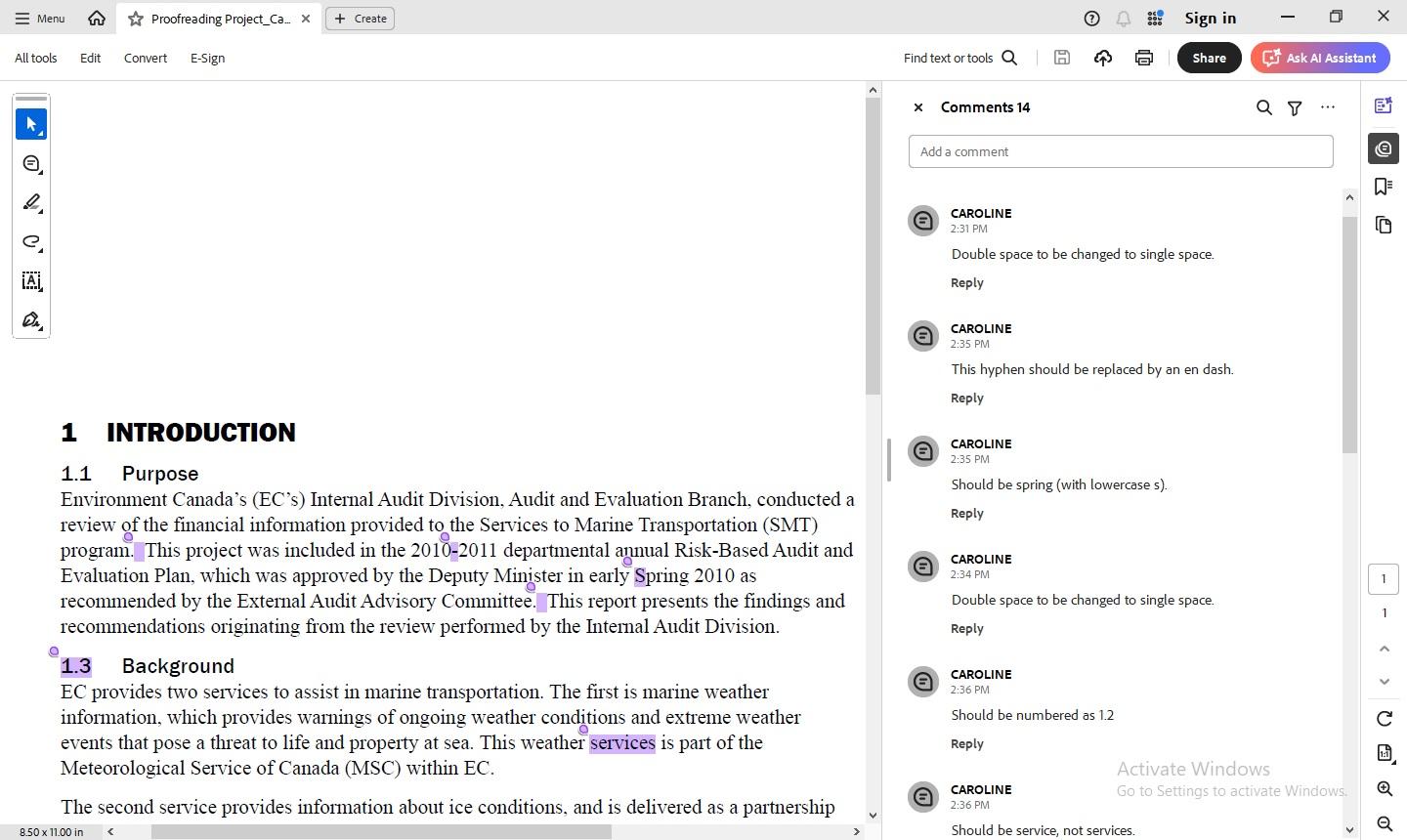Viewport: 1407px width, 840px height.
Task: Select the Highlight pen tool
Action: pyautogui.click(x=31, y=203)
